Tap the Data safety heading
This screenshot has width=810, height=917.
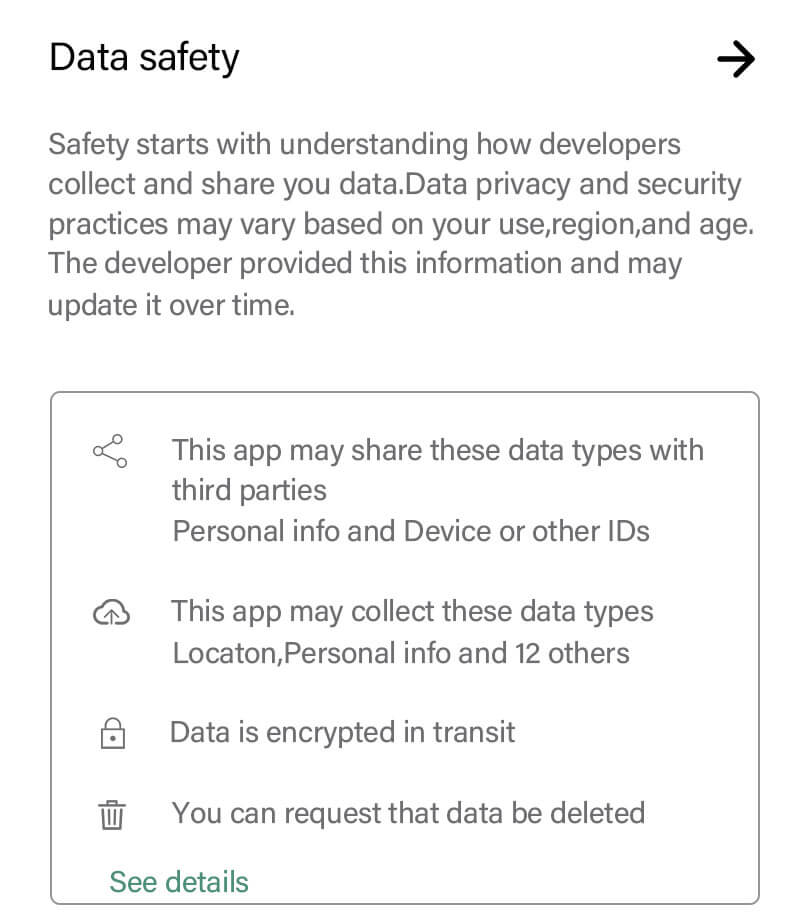tap(144, 58)
